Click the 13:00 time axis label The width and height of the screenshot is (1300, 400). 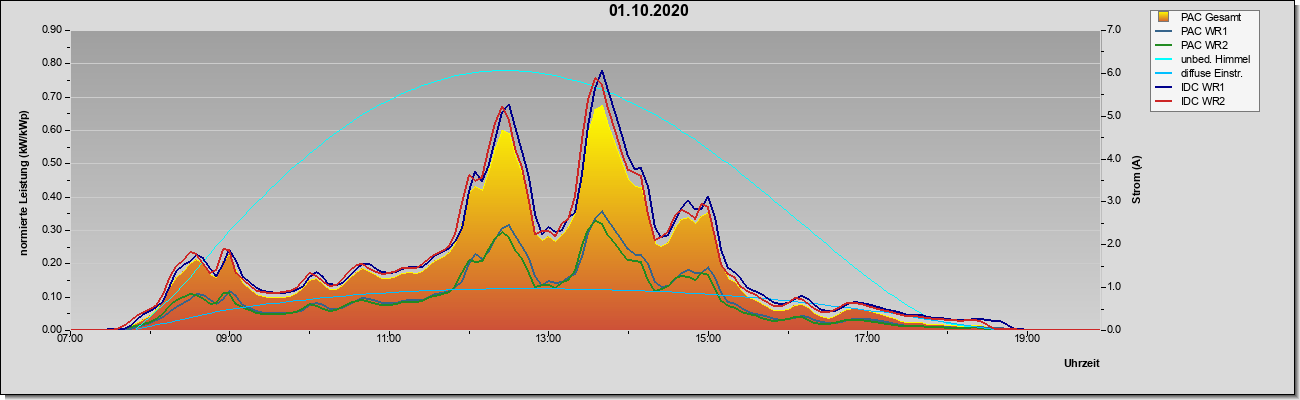[x=548, y=338]
